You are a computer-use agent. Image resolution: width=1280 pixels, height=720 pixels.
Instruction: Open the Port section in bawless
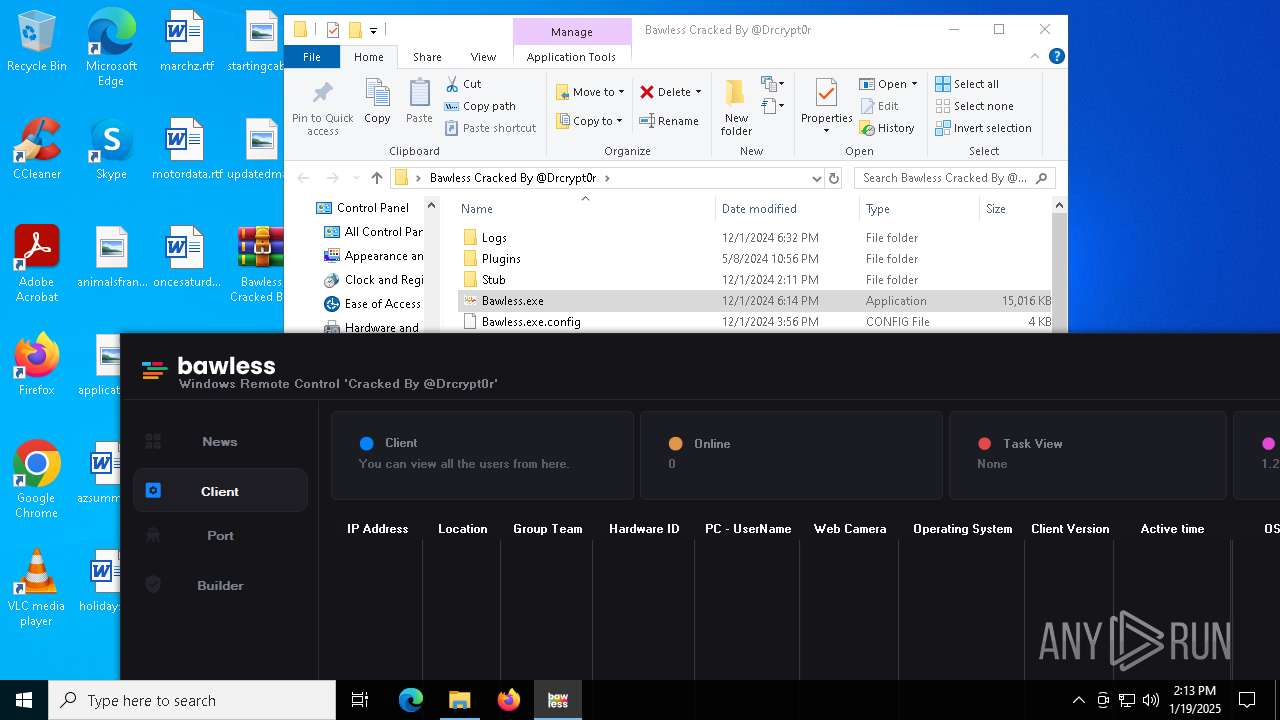[219, 535]
